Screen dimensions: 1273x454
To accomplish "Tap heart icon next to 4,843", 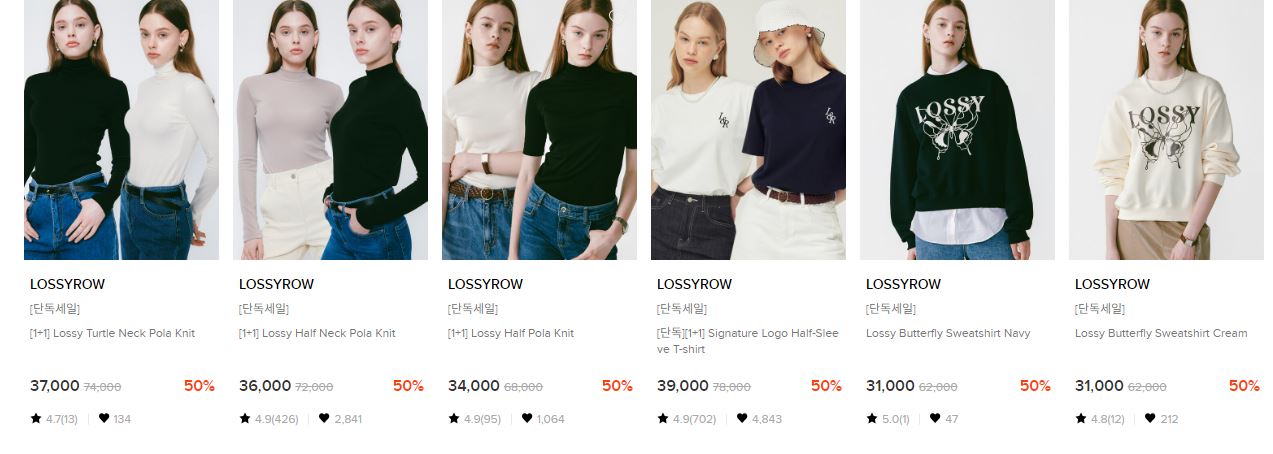I will pos(742,419).
